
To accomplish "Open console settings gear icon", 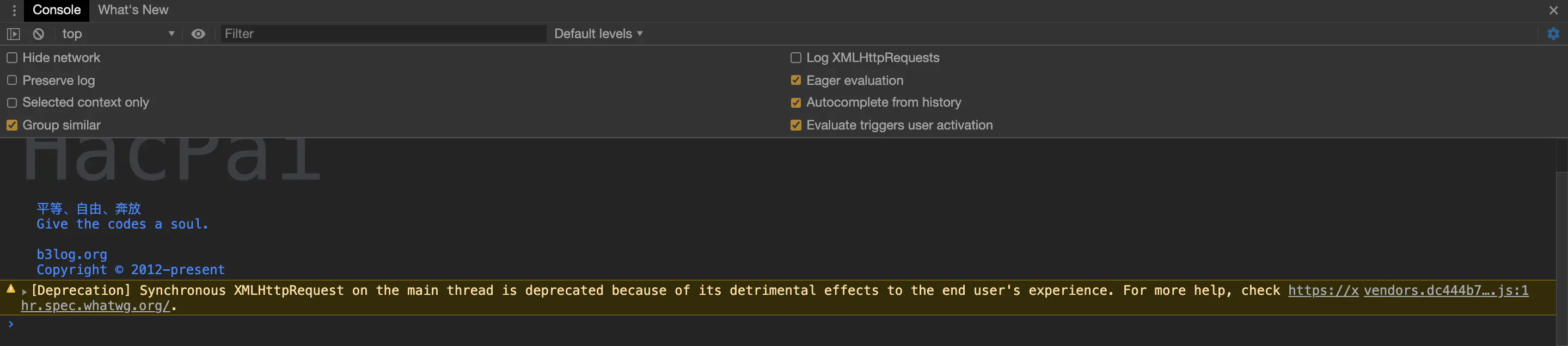I will (x=1553, y=34).
